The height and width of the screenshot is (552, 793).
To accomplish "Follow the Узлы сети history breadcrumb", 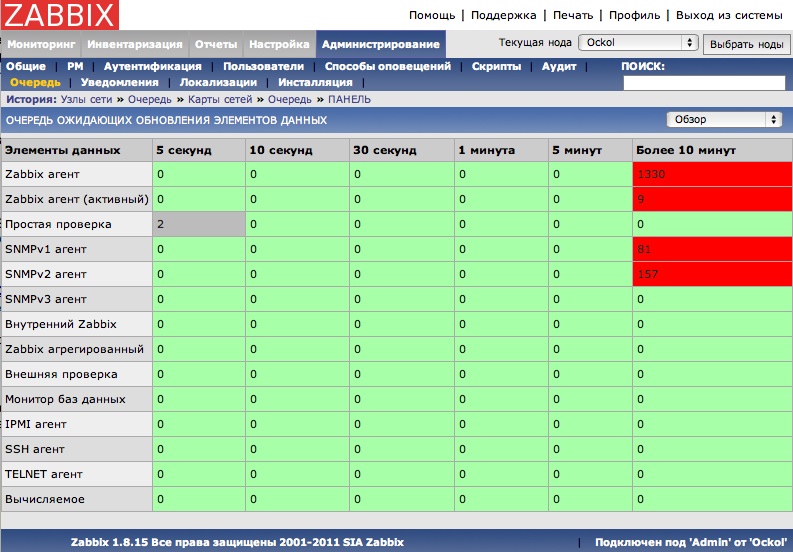I will click(x=87, y=100).
